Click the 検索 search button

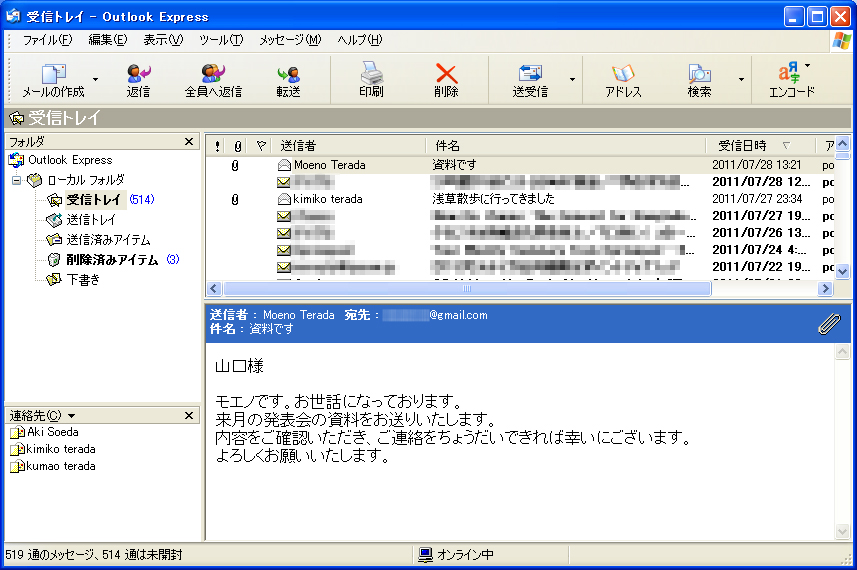pos(699,80)
